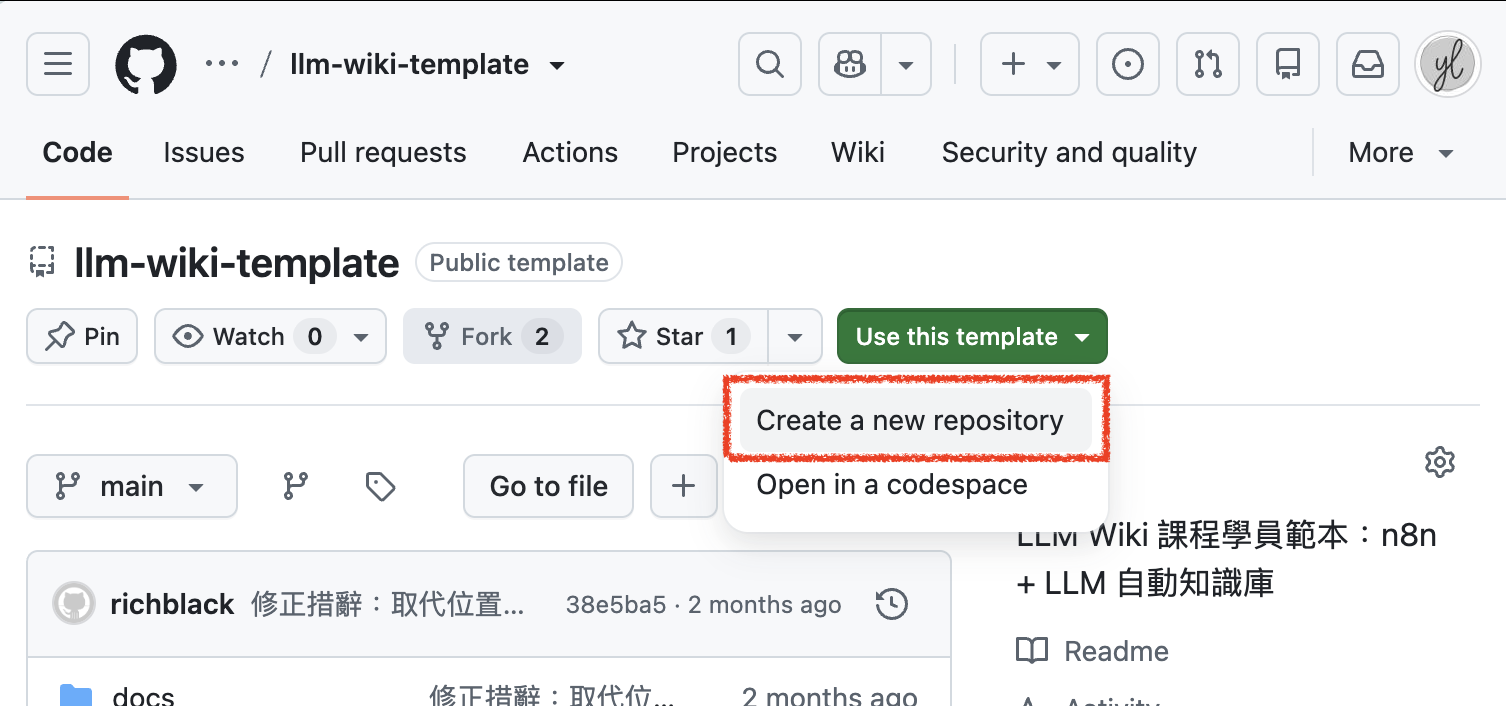Star the repository
Viewport: 1506px width, 706px height.
click(x=684, y=336)
